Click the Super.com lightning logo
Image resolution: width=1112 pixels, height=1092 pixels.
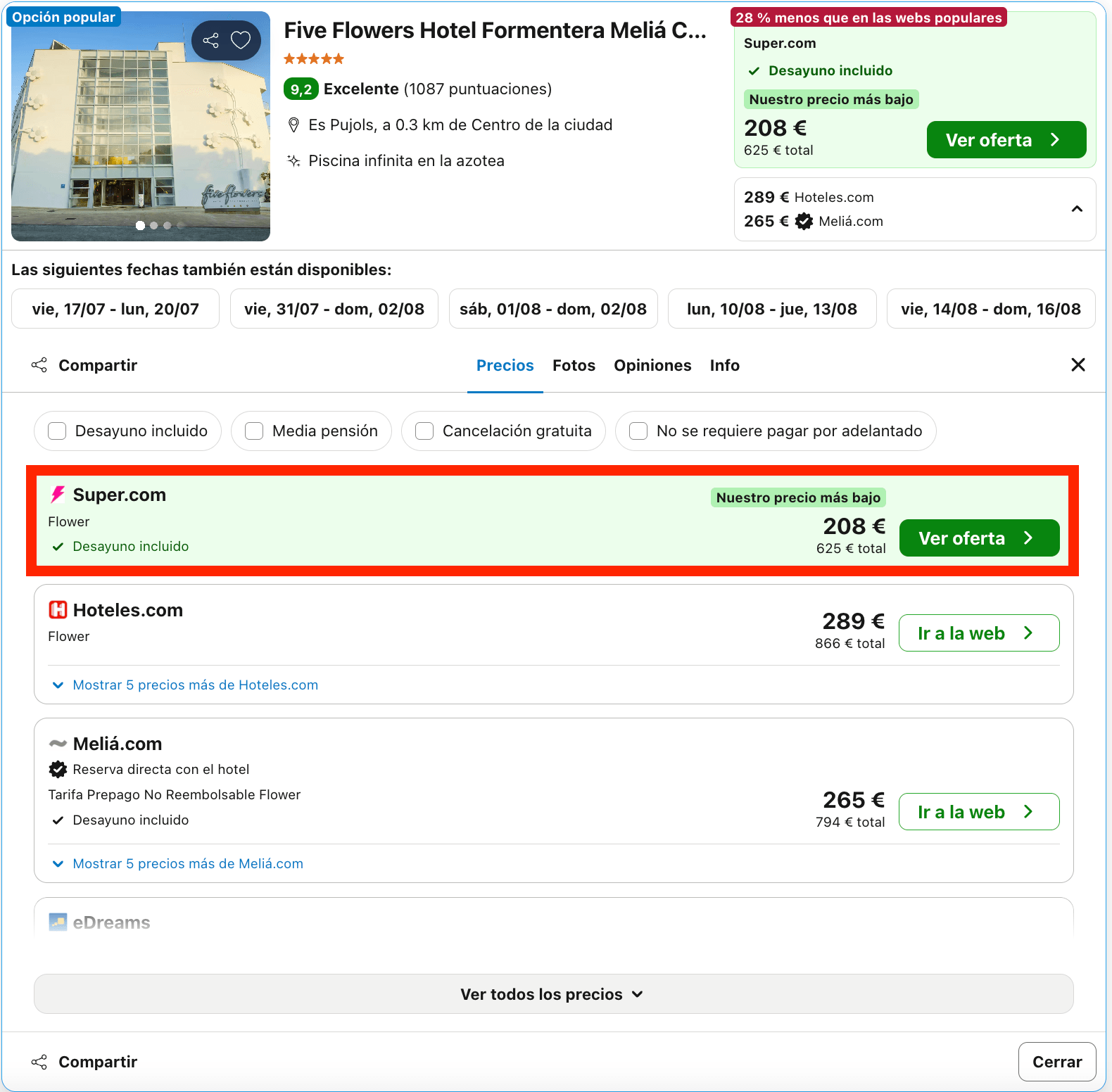coord(58,495)
